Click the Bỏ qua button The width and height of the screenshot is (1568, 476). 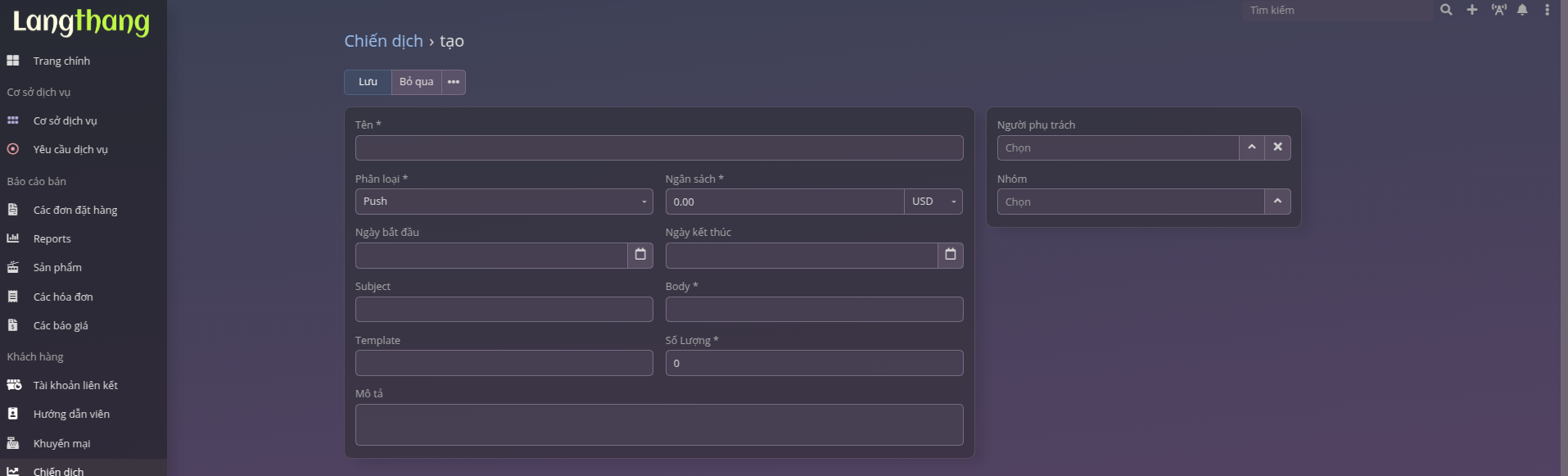point(416,82)
